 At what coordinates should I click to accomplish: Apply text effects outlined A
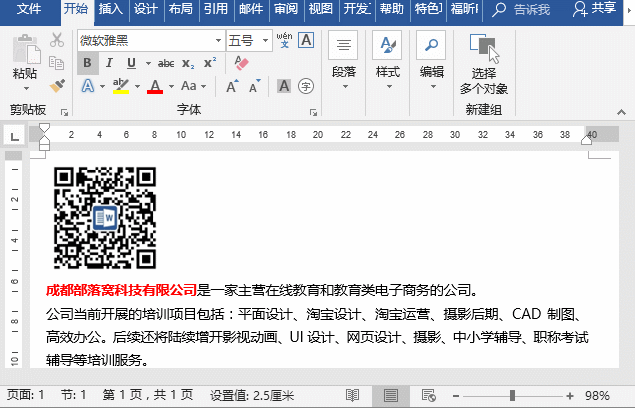point(88,86)
